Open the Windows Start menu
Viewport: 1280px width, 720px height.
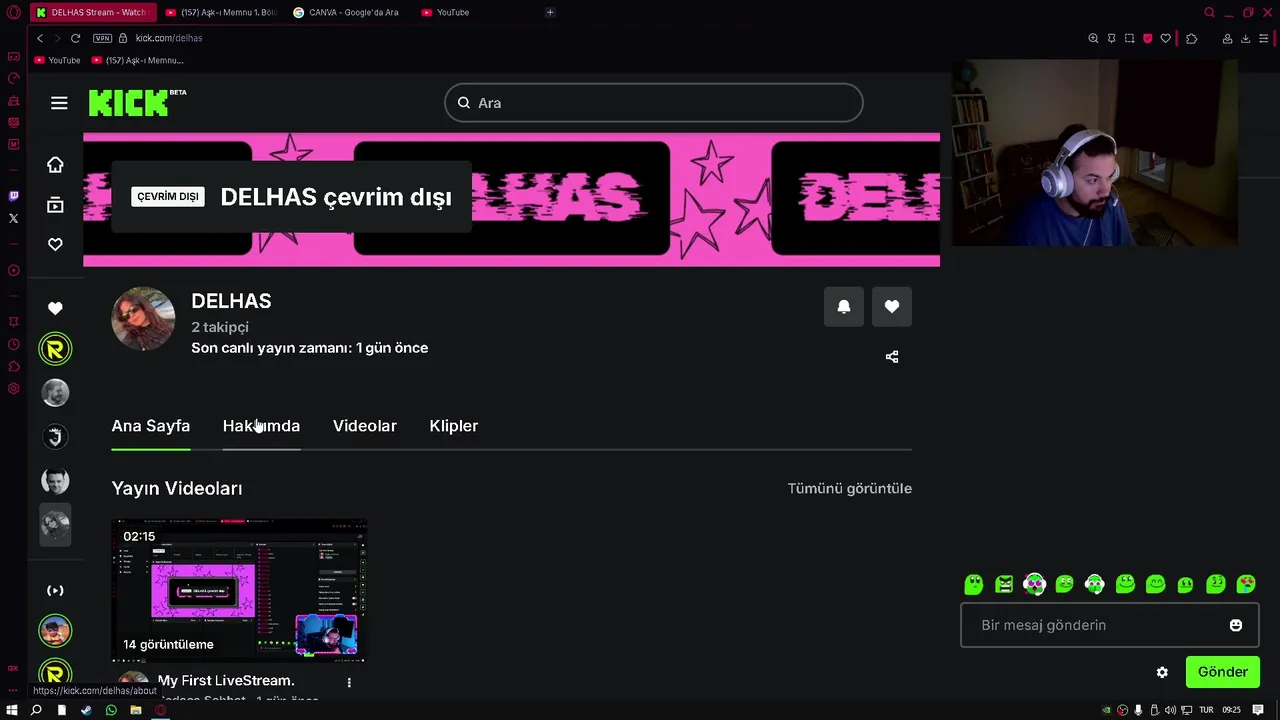pyautogui.click(x=12, y=710)
